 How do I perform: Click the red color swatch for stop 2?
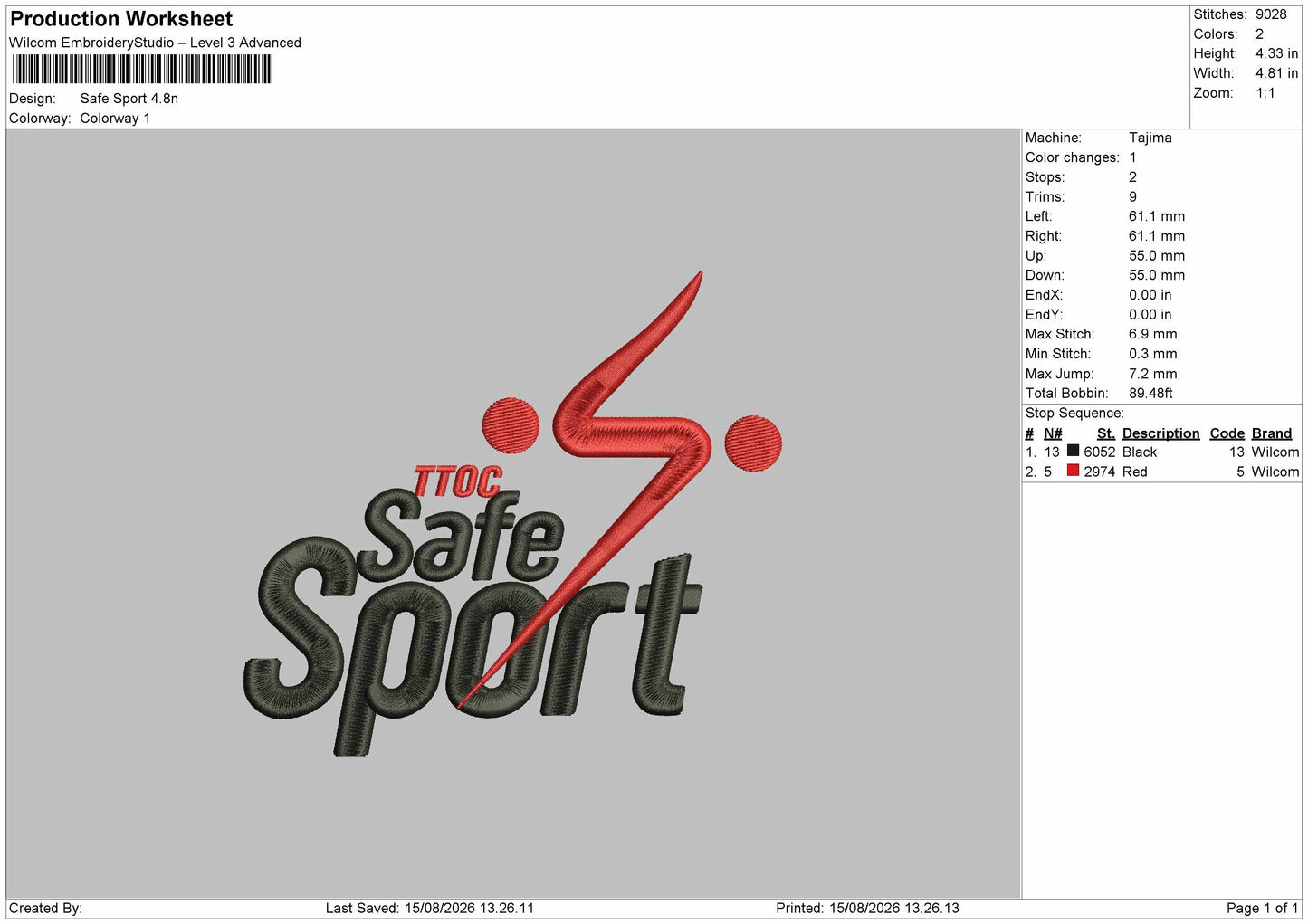click(x=1073, y=471)
